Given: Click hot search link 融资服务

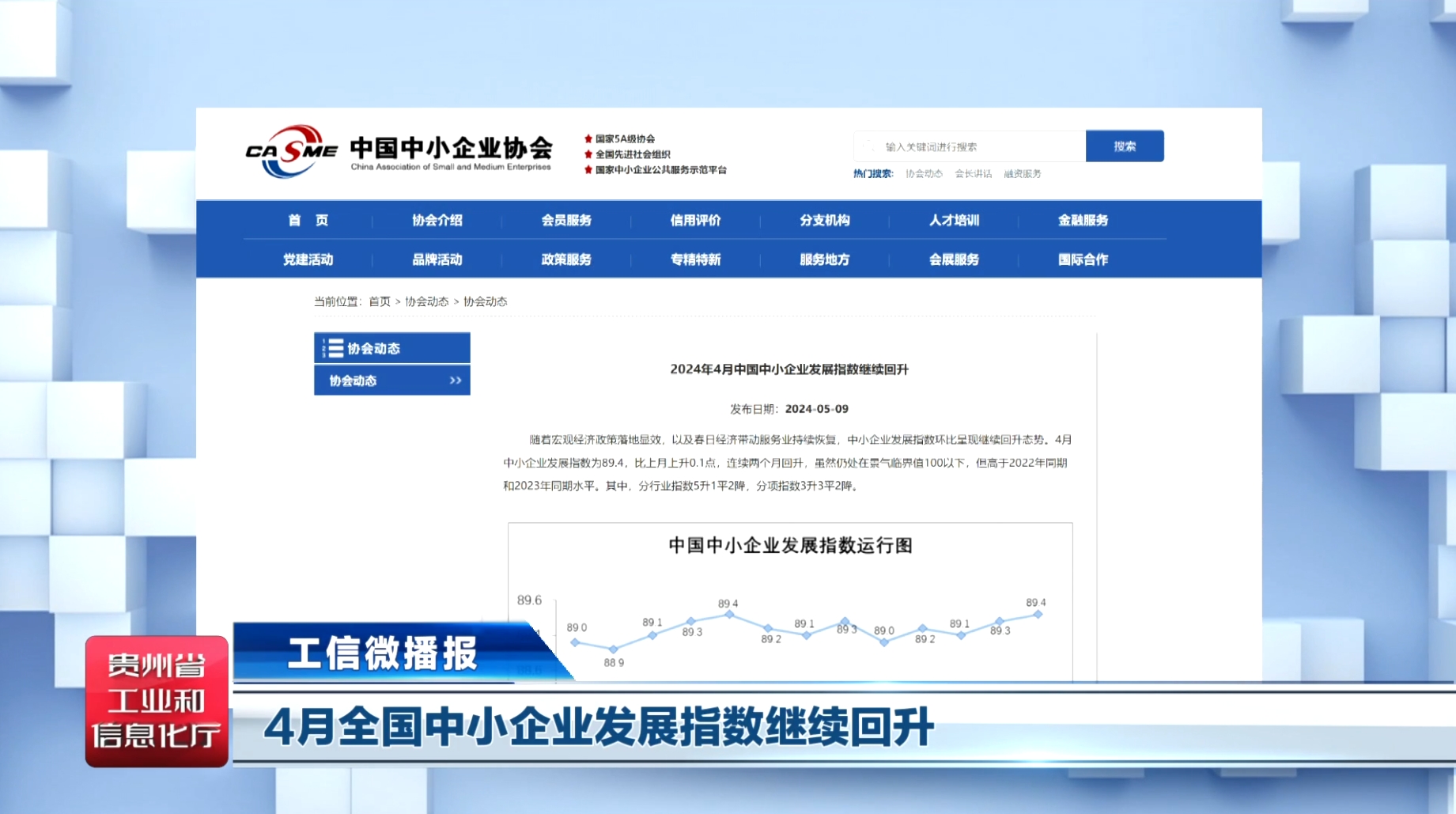Looking at the screenshot, I should pos(1022,174).
